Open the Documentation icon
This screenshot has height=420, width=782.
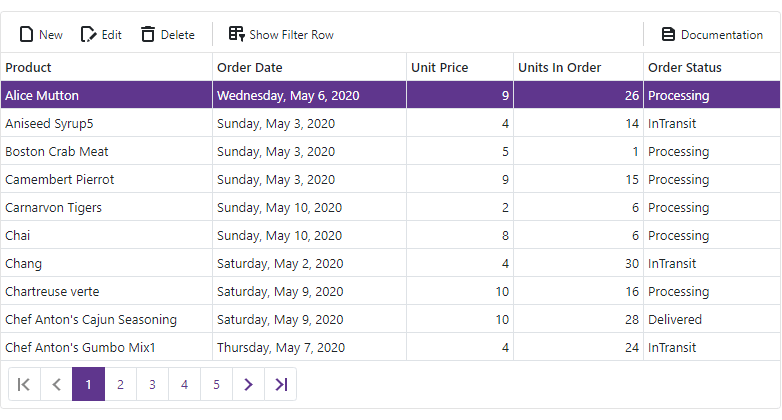click(668, 34)
